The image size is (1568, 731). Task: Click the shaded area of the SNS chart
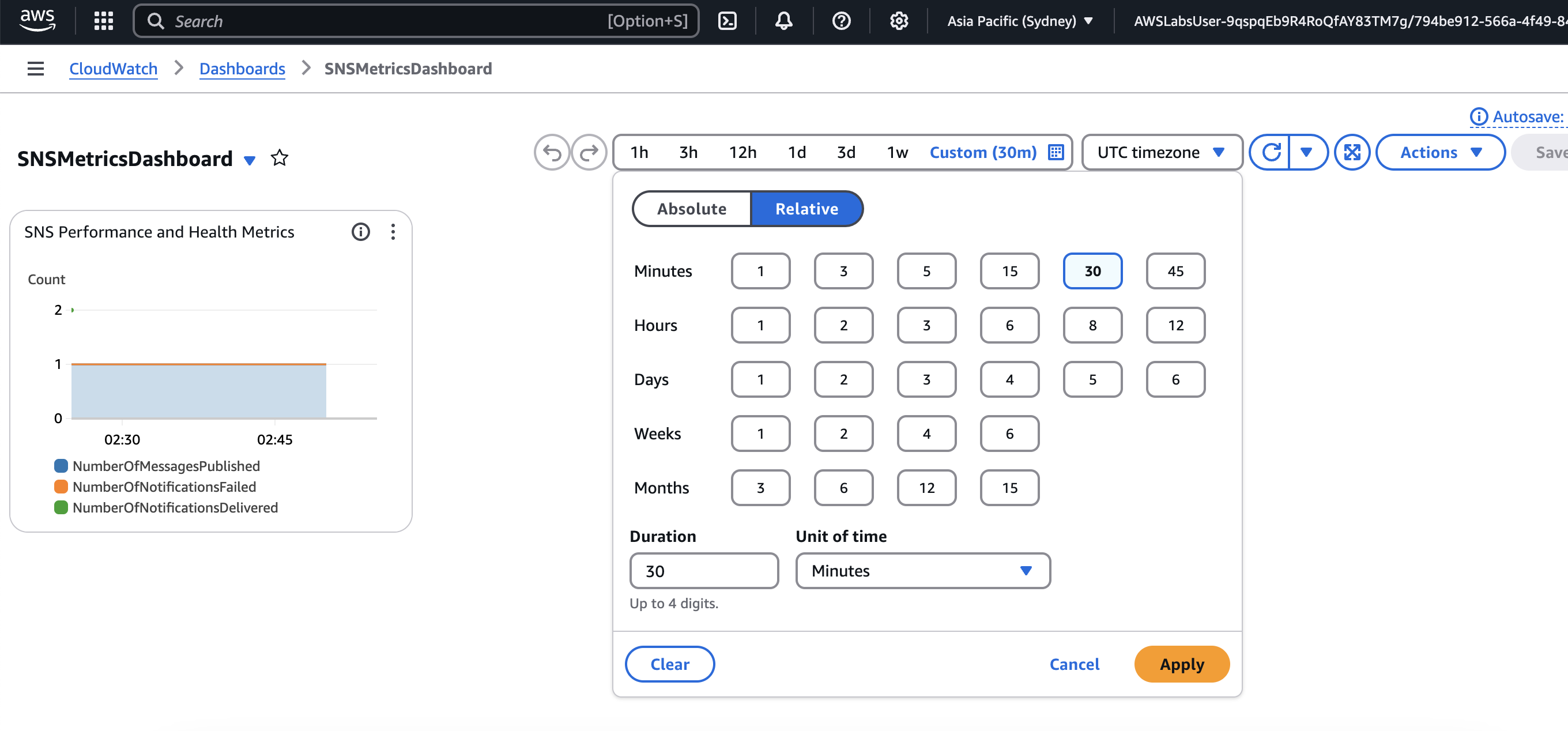tap(198, 391)
